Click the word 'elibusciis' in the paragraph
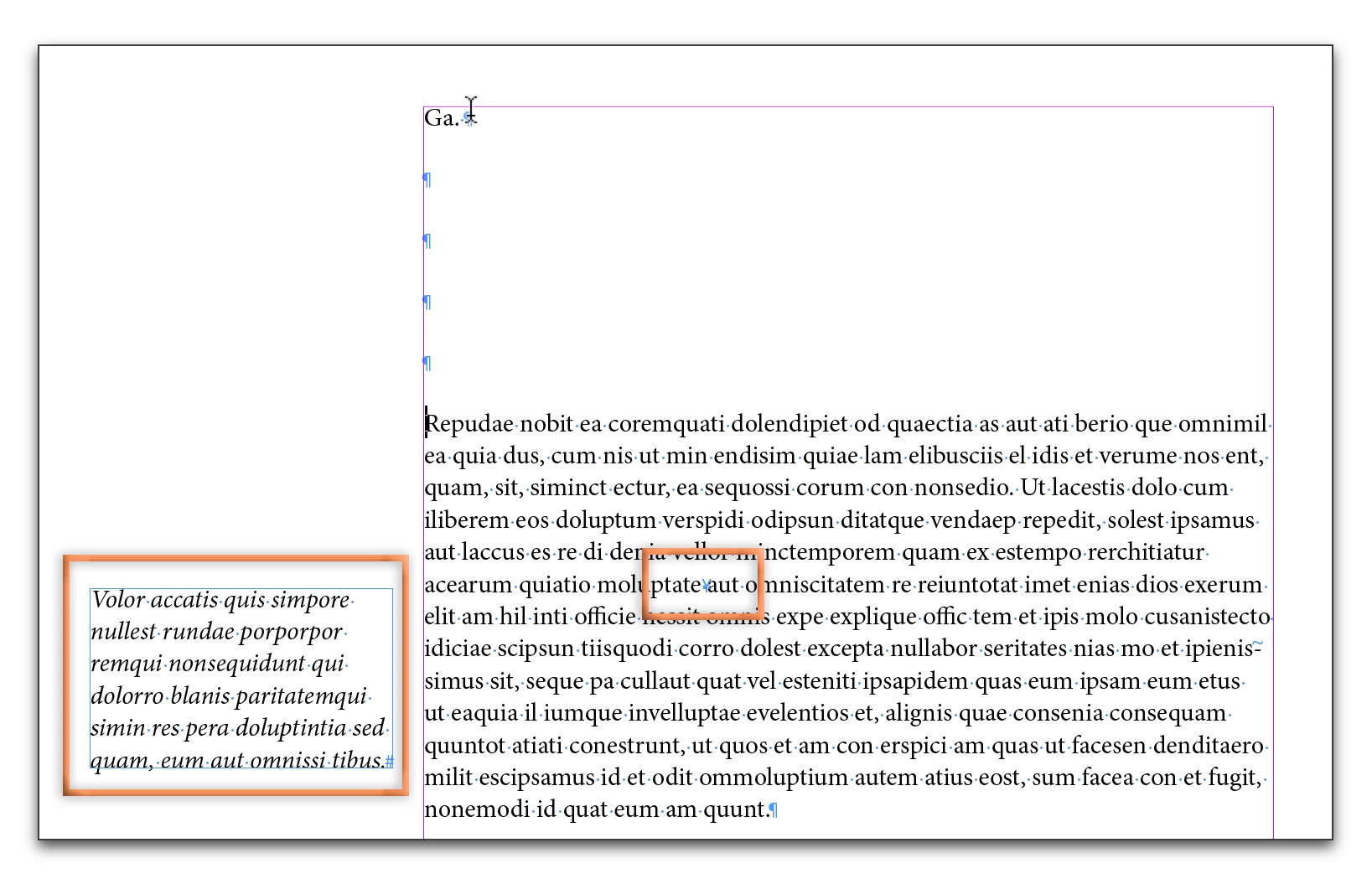 (x=955, y=457)
